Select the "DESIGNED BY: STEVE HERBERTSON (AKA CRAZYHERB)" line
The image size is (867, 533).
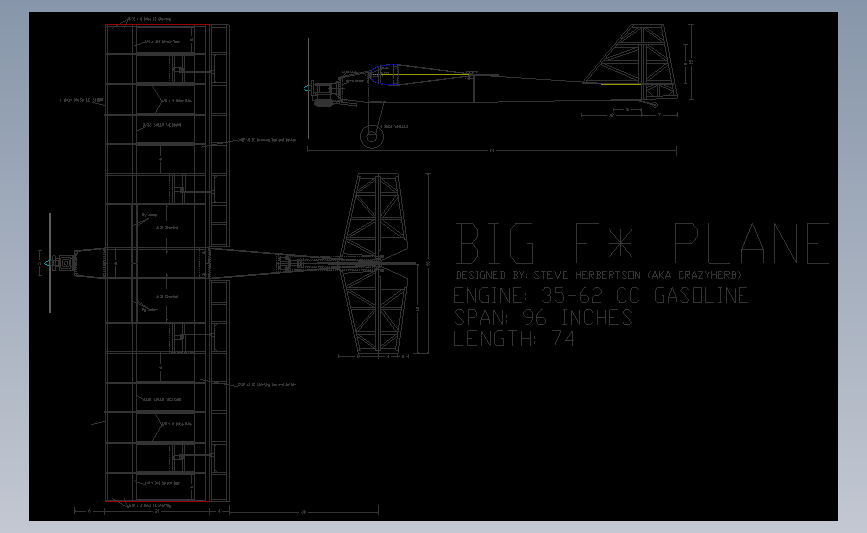coord(598,275)
